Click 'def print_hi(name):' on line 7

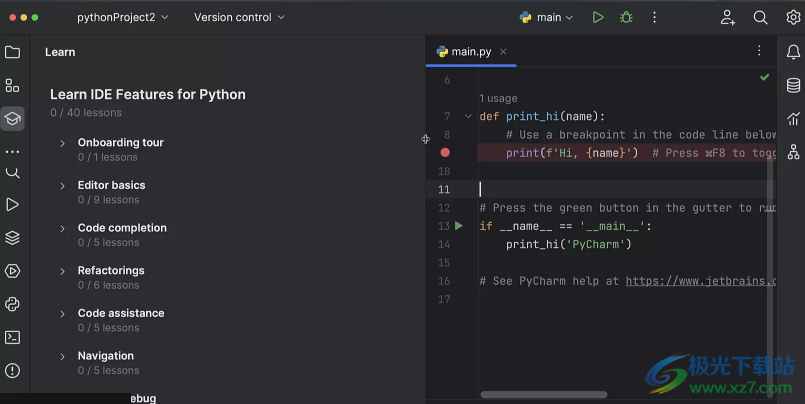pos(542,117)
